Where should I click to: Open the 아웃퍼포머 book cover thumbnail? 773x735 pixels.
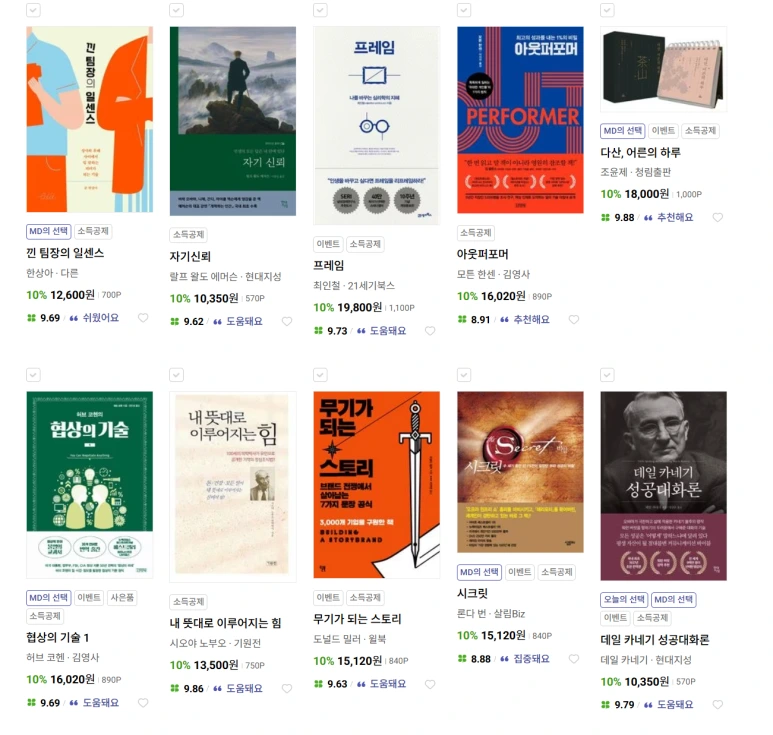click(520, 120)
